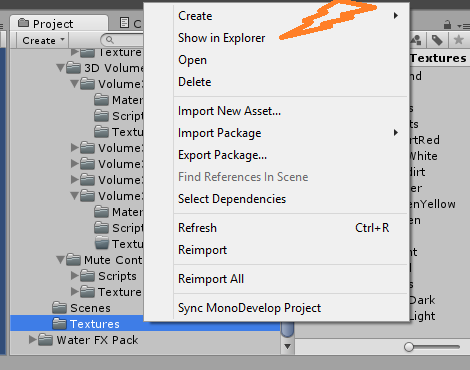Click the magnifier icon in search box
The height and width of the screenshot is (370, 470).
coord(110,40)
